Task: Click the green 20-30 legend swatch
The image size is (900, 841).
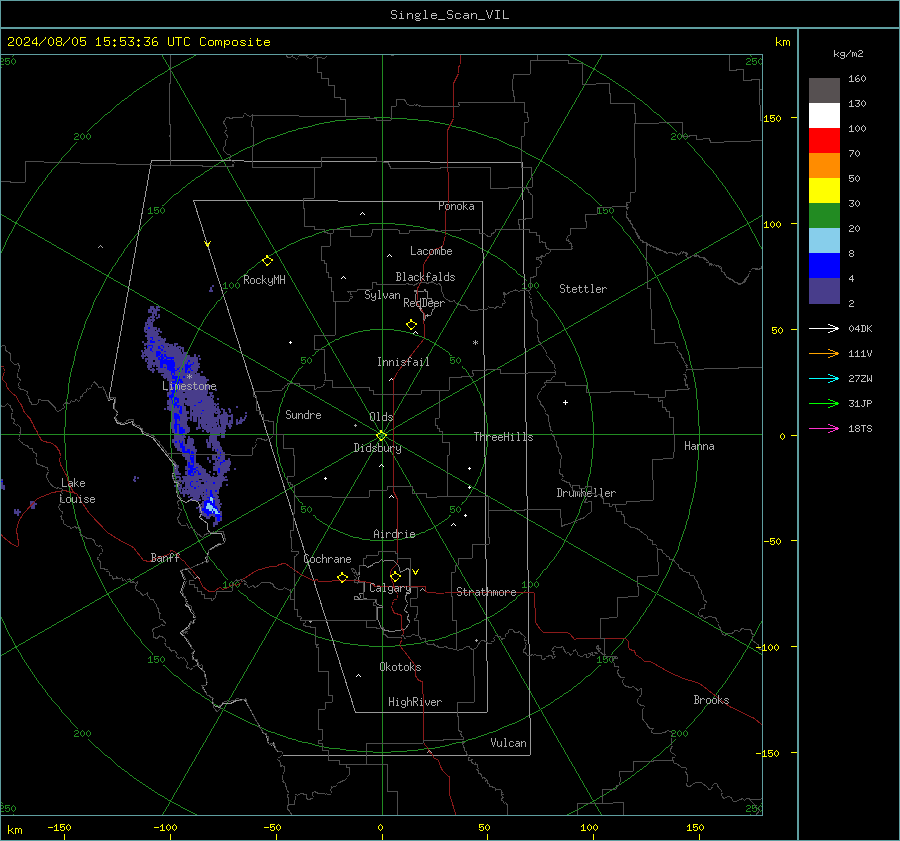Action: click(824, 216)
